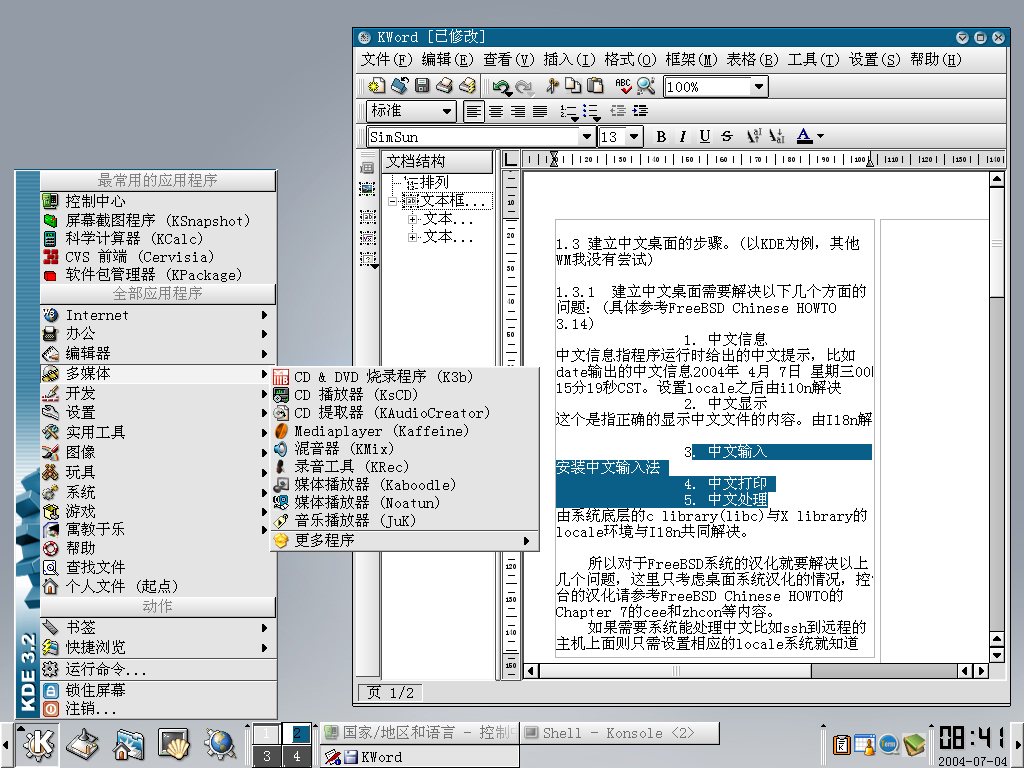Select the insert picture frame tool
This screenshot has height=768, width=1024.
tap(368, 189)
